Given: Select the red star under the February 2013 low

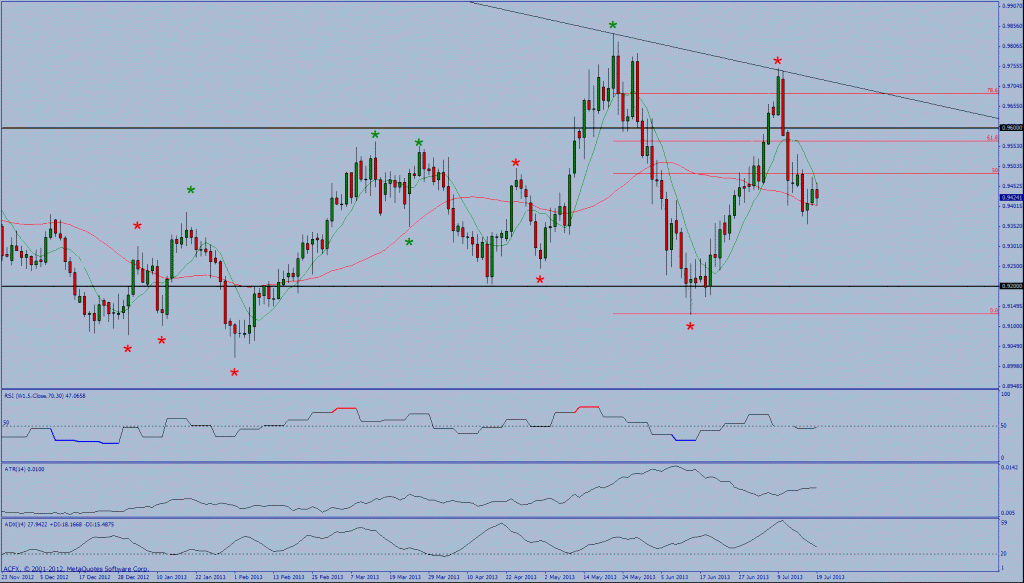Looking at the screenshot, I should (x=234, y=373).
